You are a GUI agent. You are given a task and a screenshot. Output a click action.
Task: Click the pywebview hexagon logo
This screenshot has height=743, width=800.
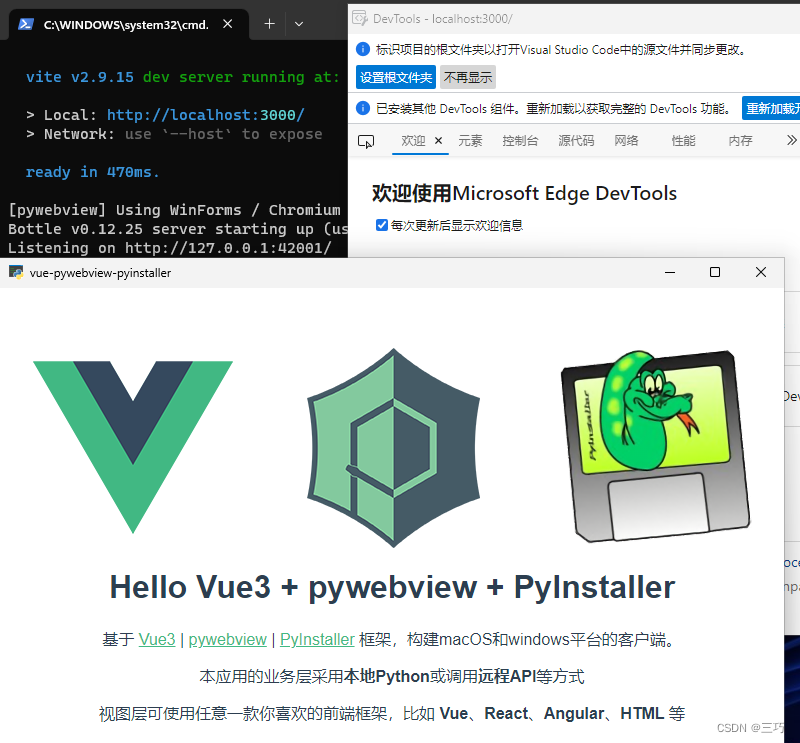coord(393,448)
